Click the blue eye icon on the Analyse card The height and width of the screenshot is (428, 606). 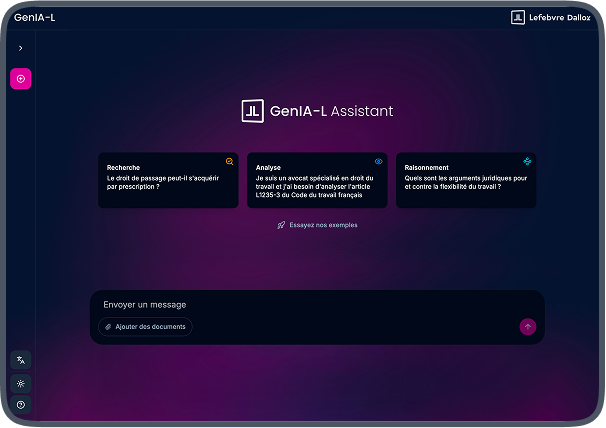tap(379, 162)
